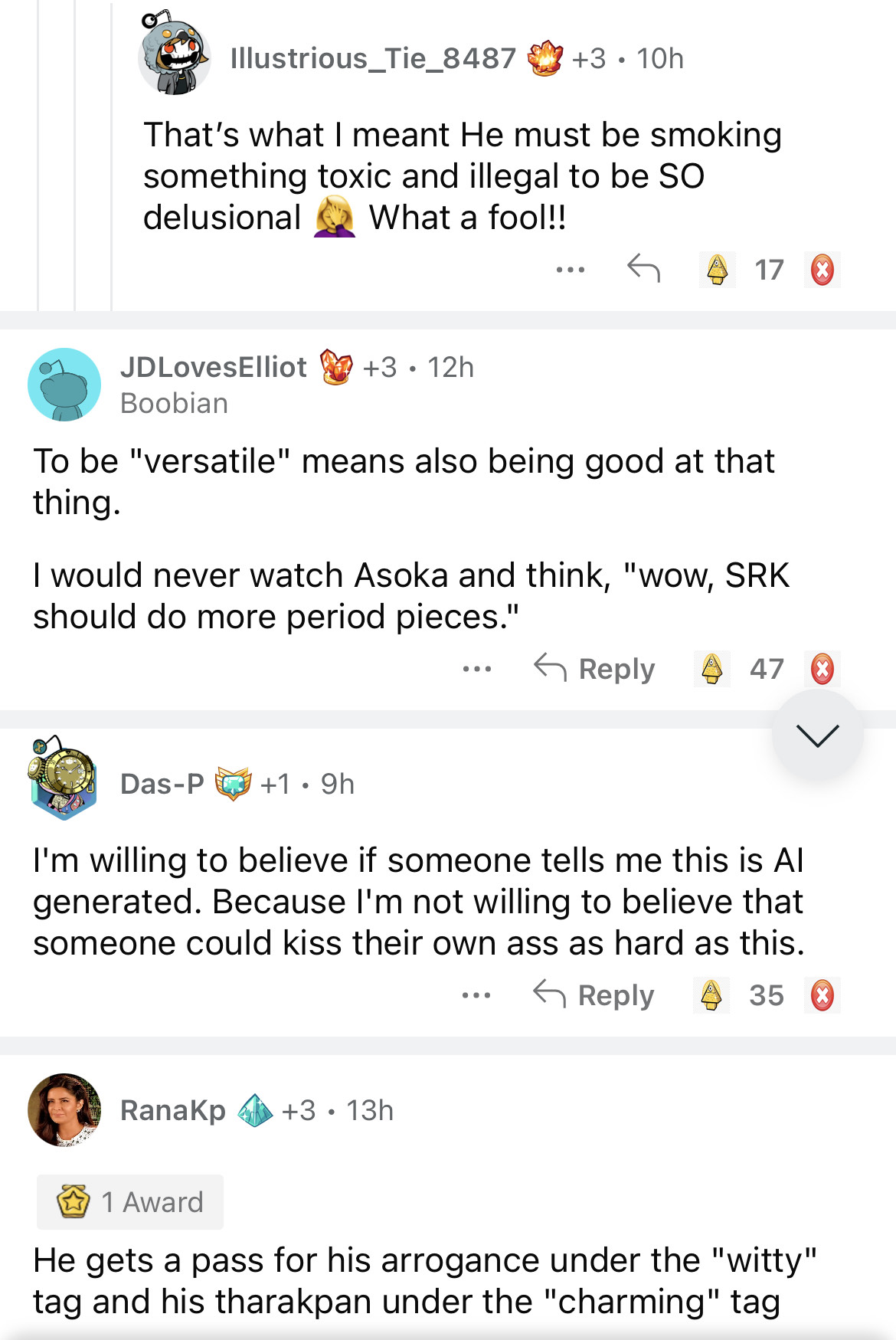Downvote the Das-P comment
This screenshot has width=896, height=1340.
[x=822, y=995]
